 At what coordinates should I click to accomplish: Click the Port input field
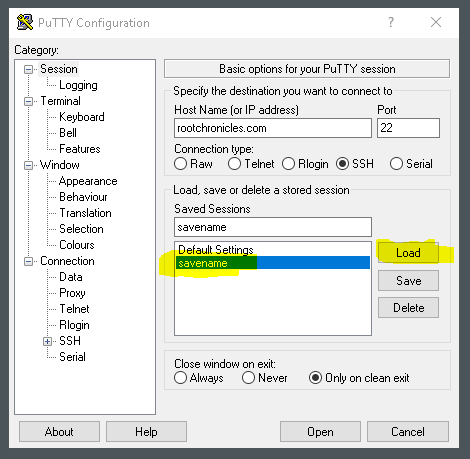click(x=408, y=128)
